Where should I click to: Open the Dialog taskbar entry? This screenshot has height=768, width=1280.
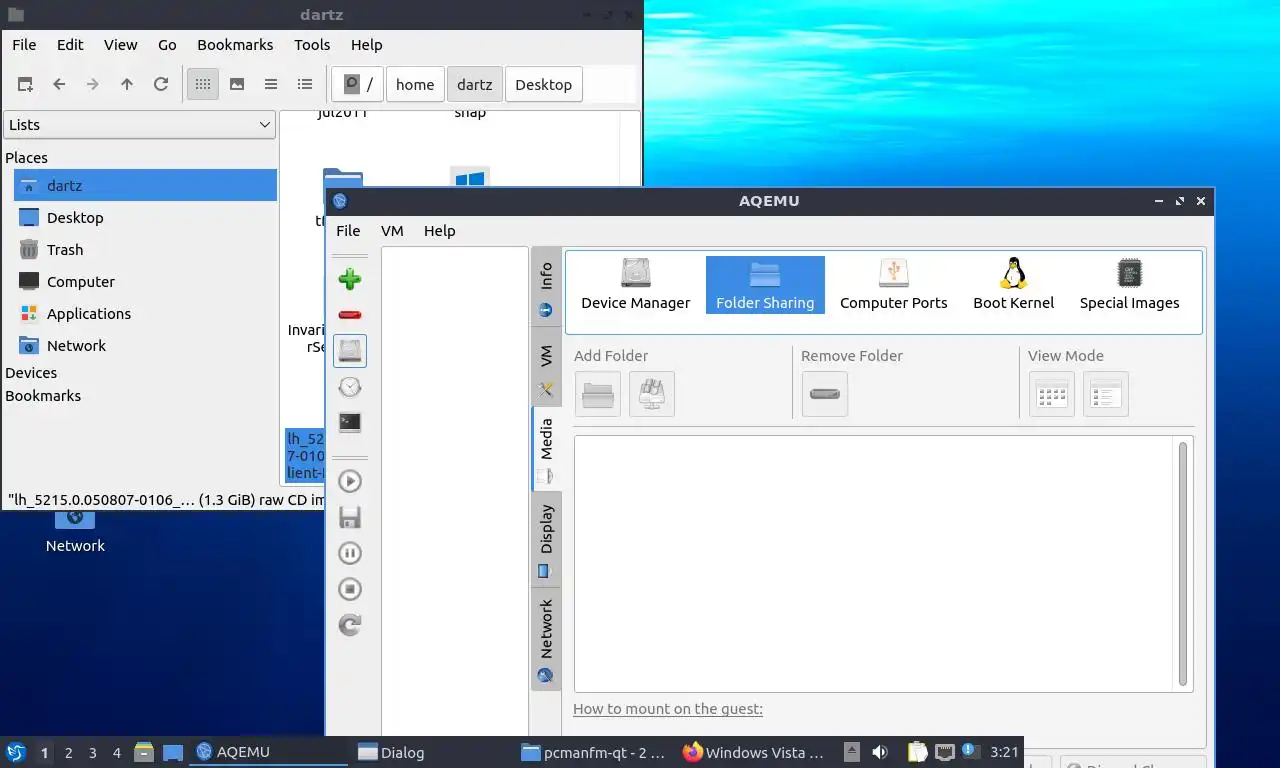[430, 752]
